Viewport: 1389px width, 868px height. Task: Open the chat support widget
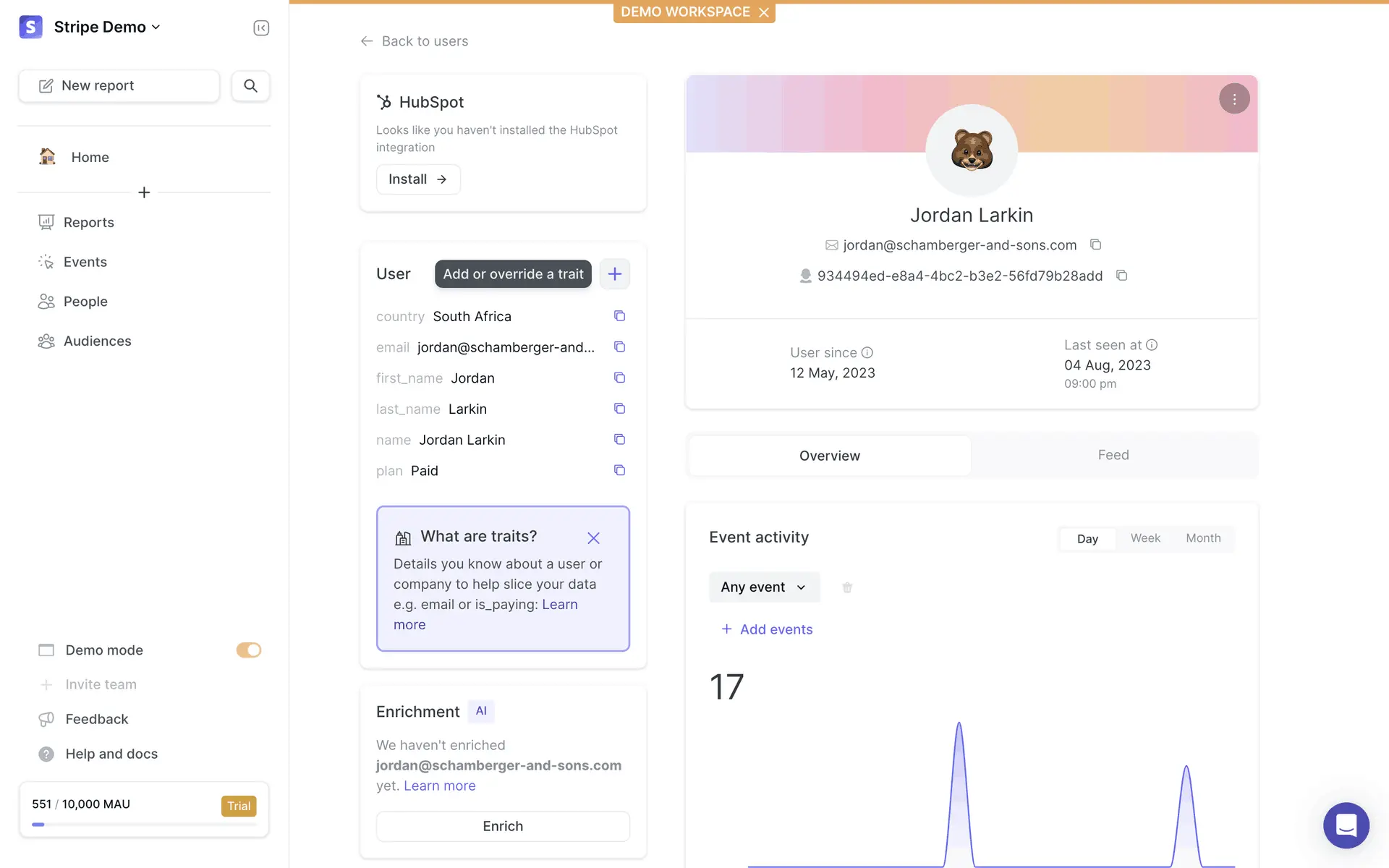1346,825
